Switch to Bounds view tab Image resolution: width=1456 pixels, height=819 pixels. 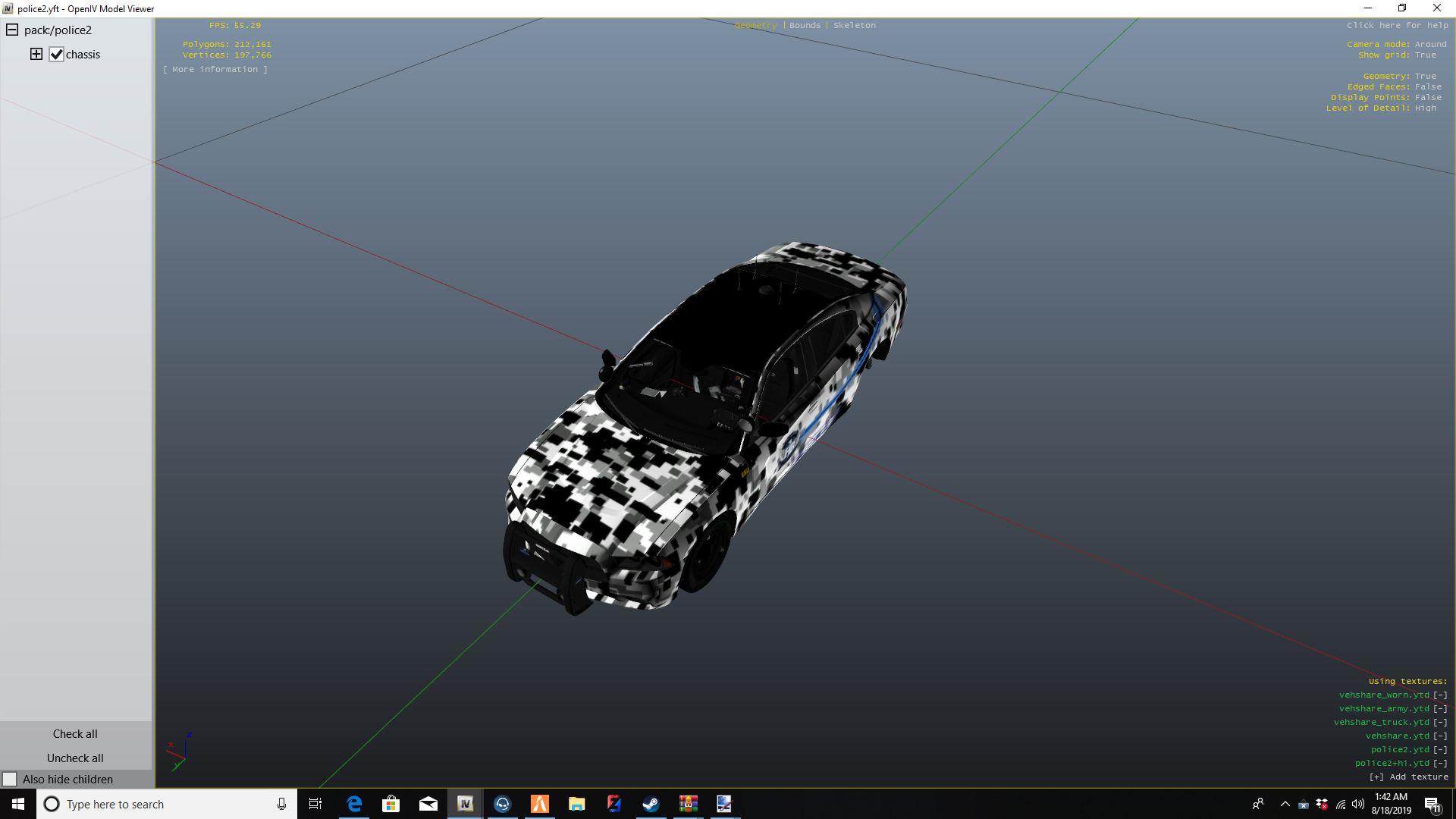[x=805, y=25]
